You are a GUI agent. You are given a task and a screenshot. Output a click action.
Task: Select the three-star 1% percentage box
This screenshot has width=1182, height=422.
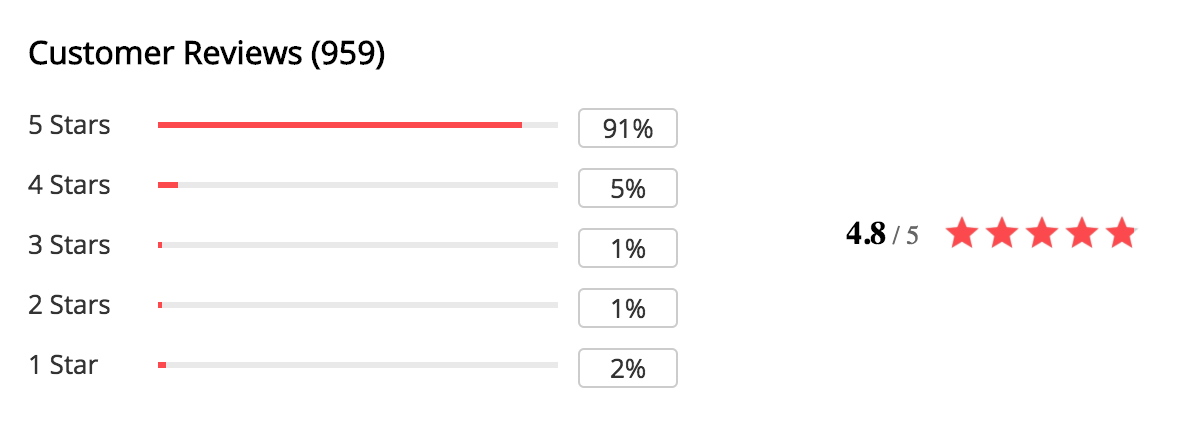coord(628,248)
